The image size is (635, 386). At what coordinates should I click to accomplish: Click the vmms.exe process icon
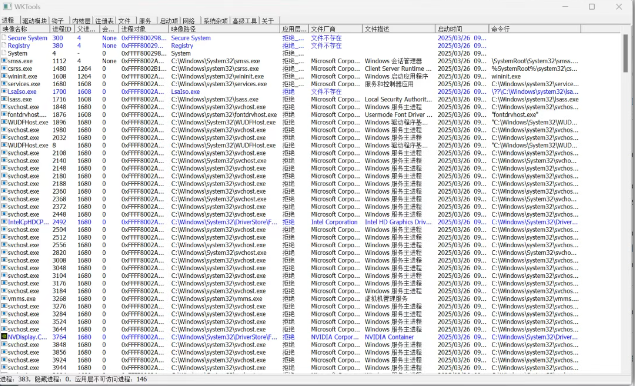[x=4, y=299]
